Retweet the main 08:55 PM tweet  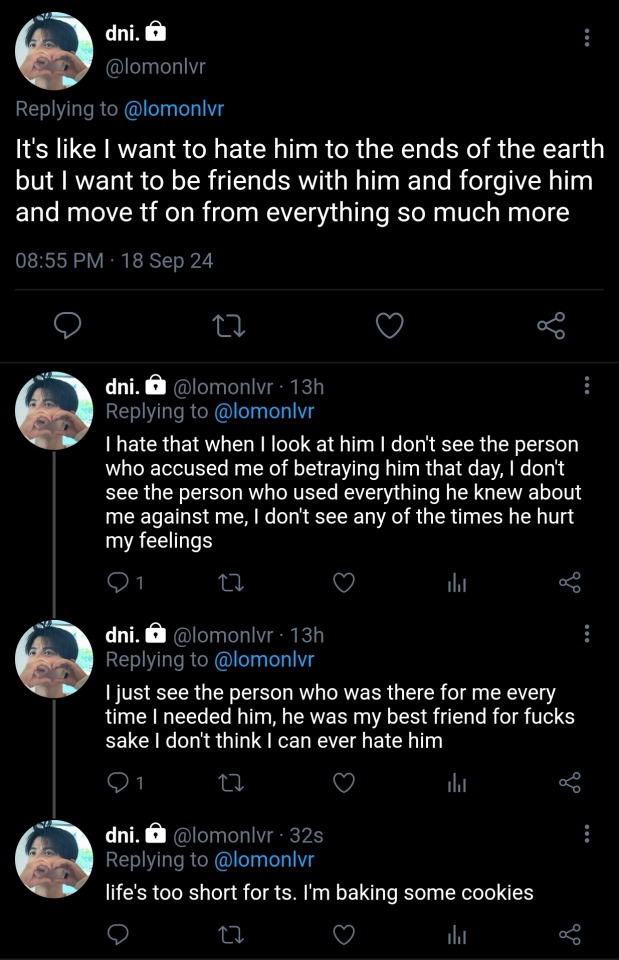click(x=228, y=325)
